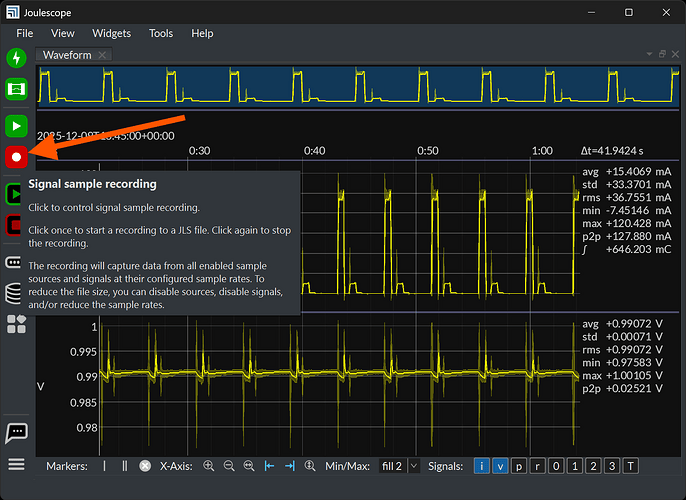The height and width of the screenshot is (500, 686).
Task: Enable the power signal 'p' button
Action: click(x=519, y=466)
